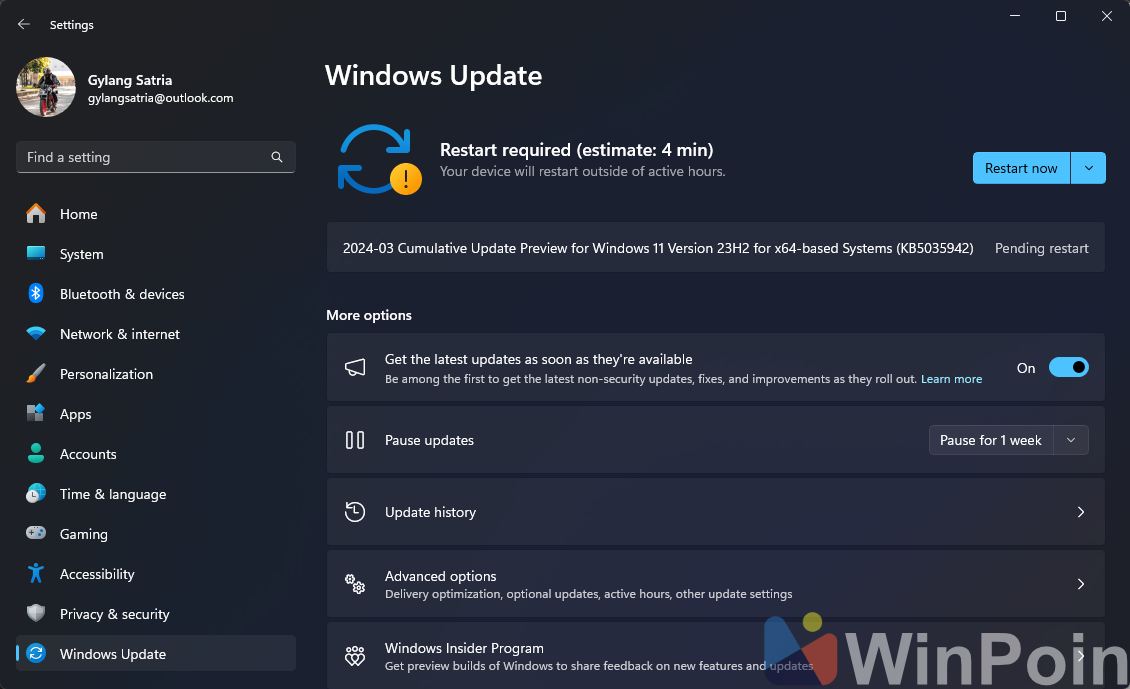Screen dimensions: 1130x689
Task: Click the Personalization paintbrush icon
Action: 36,374
